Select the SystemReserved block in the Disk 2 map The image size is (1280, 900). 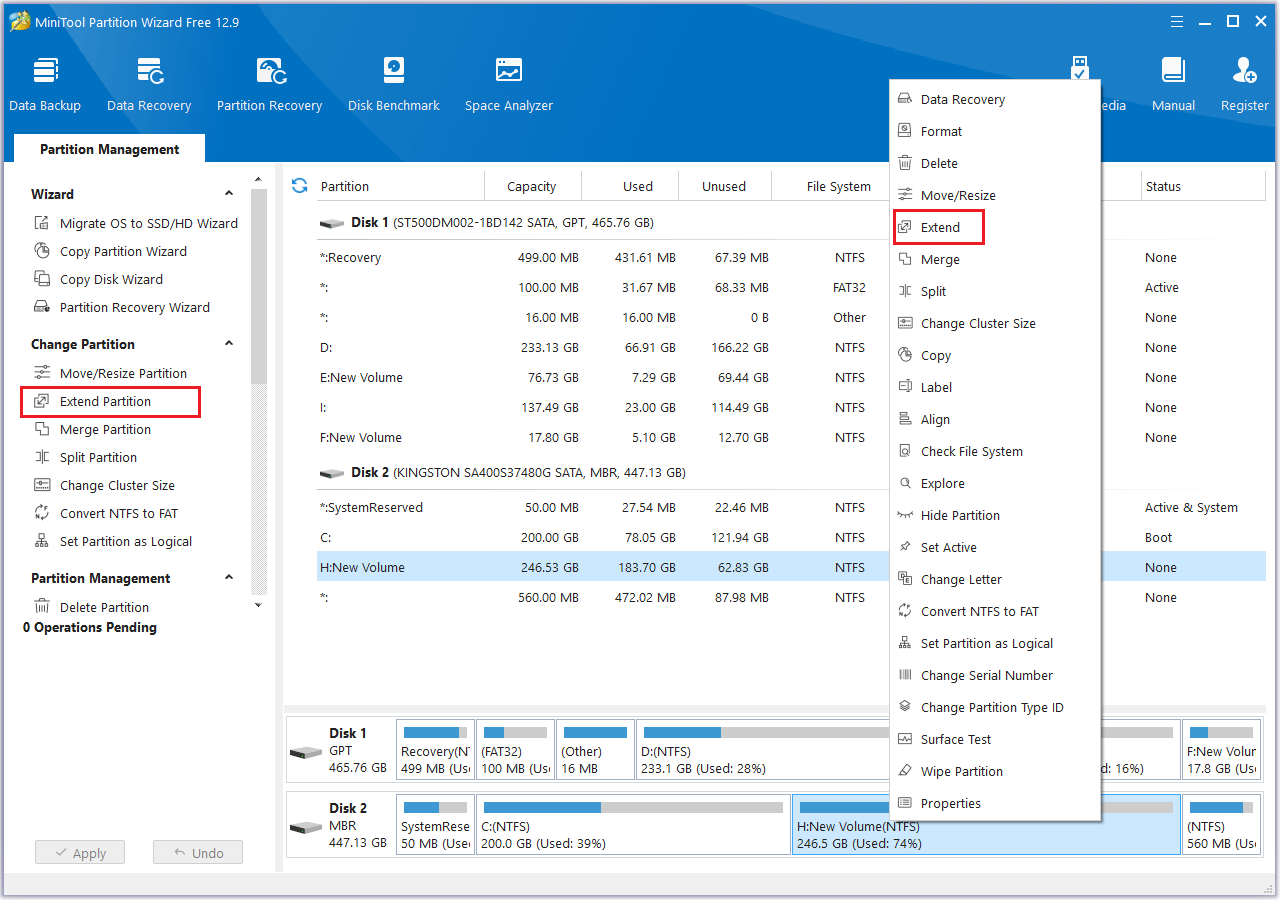(x=435, y=825)
